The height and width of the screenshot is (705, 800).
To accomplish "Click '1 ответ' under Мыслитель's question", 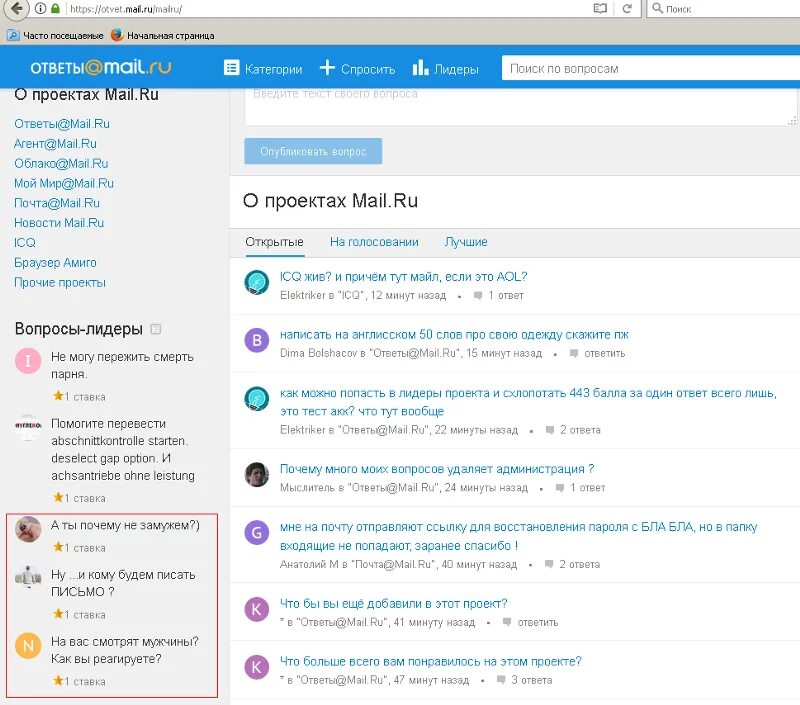I will pyautogui.click(x=587, y=488).
